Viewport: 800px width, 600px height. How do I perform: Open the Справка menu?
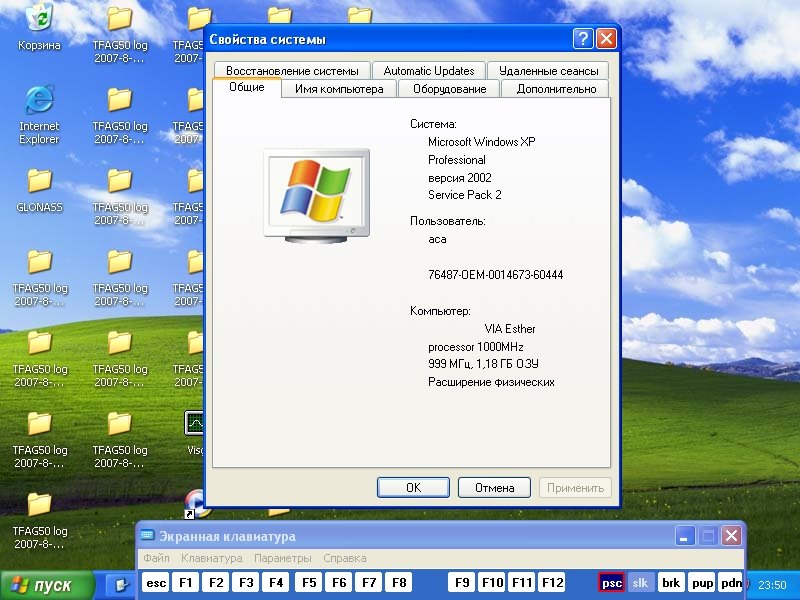pos(344,558)
